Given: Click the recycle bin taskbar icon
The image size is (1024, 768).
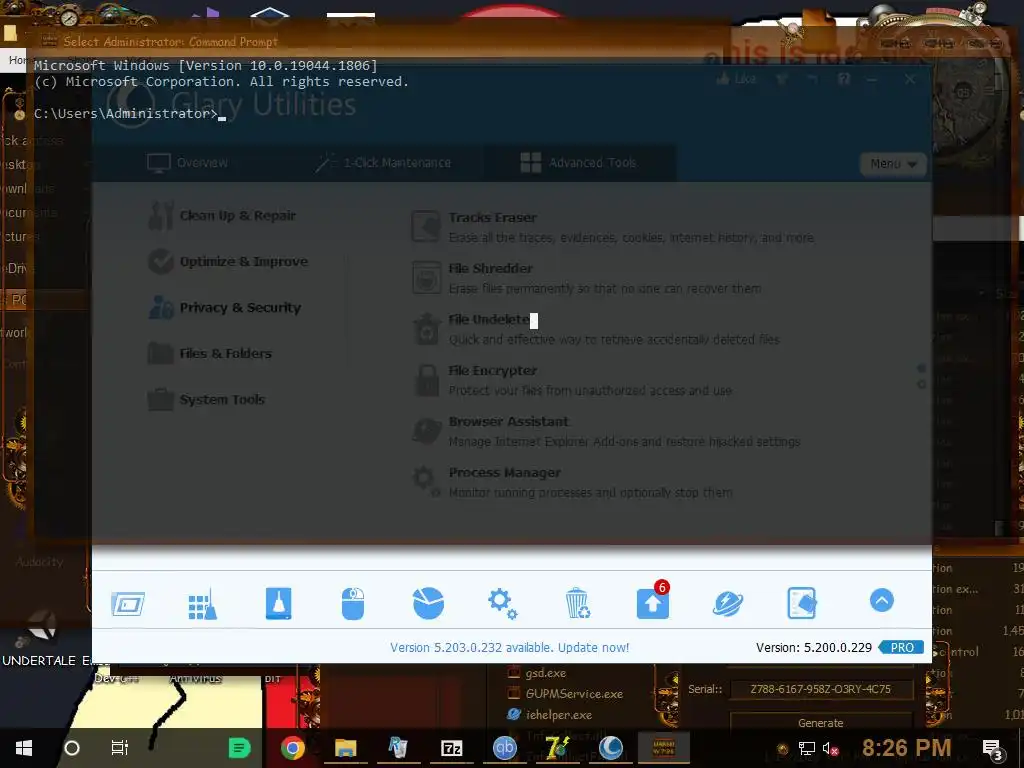Looking at the screenshot, I should [x=398, y=748].
